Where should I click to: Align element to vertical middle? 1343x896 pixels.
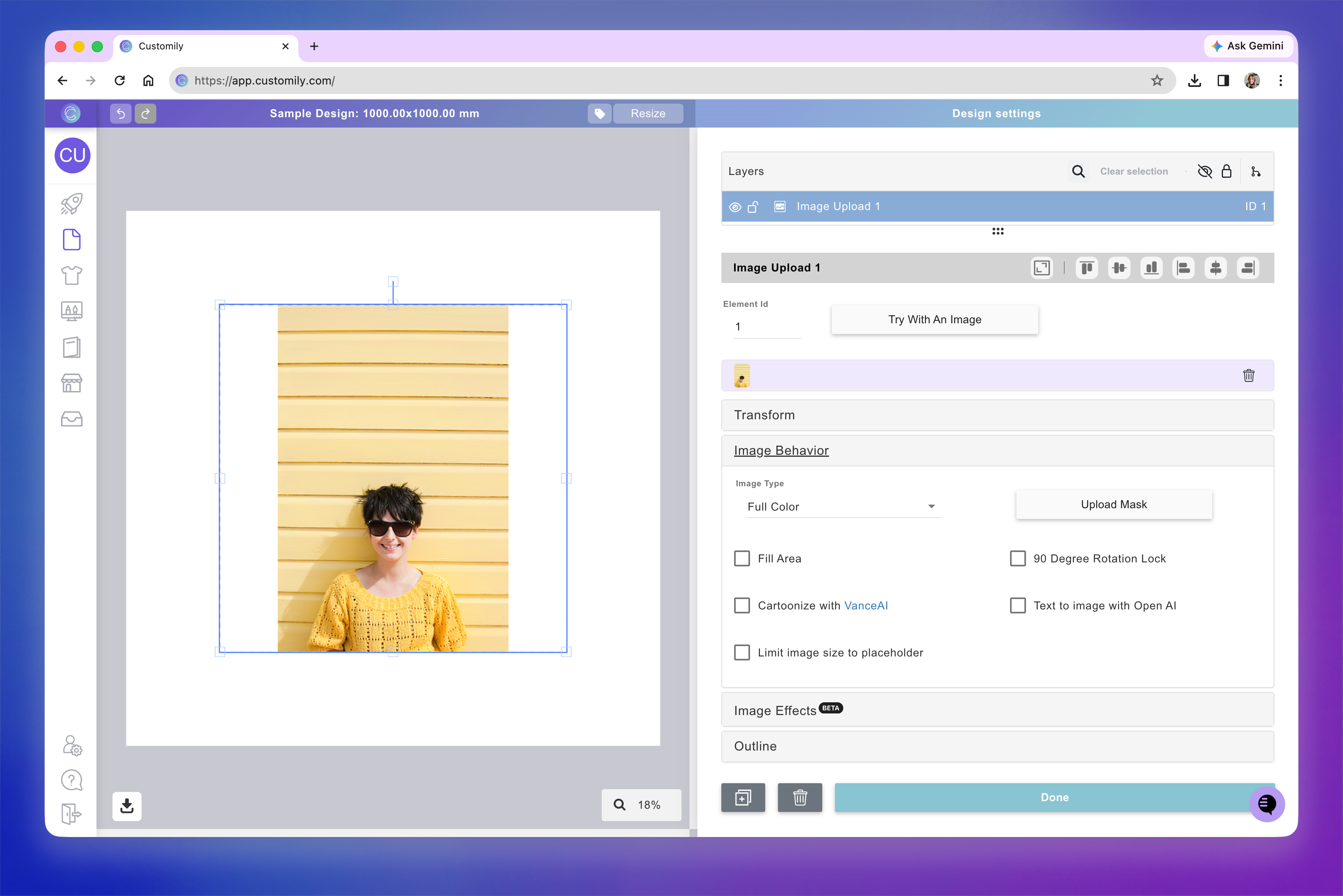[1119, 267]
